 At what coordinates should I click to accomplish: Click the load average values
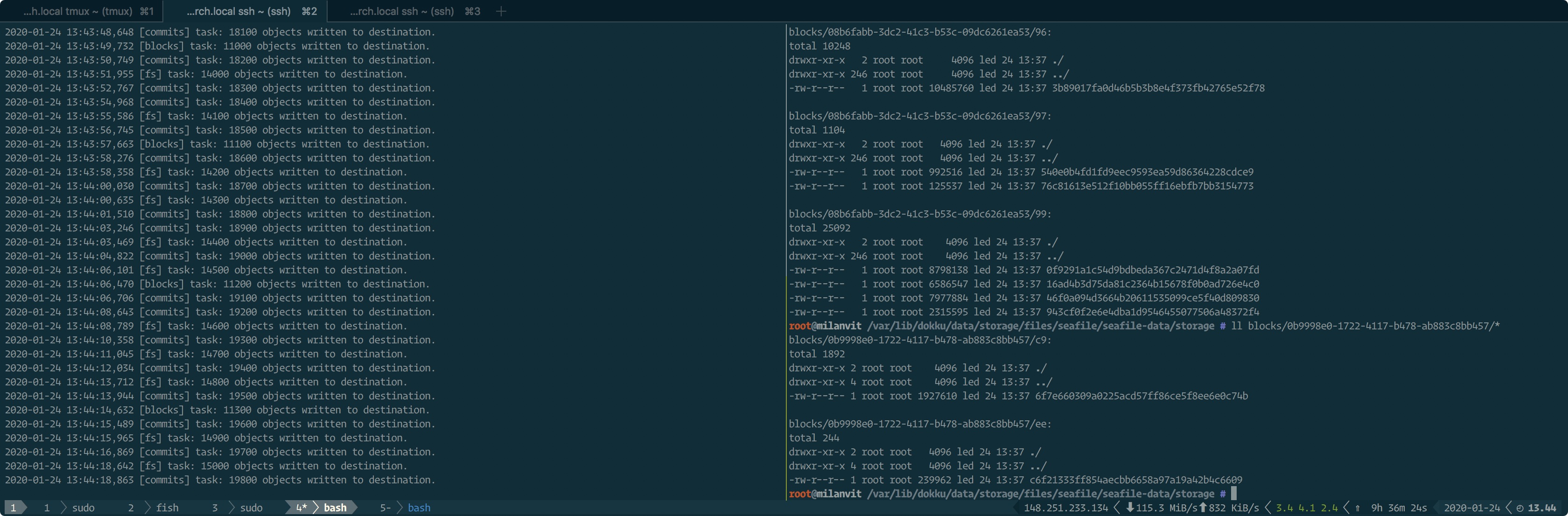pos(1306,508)
